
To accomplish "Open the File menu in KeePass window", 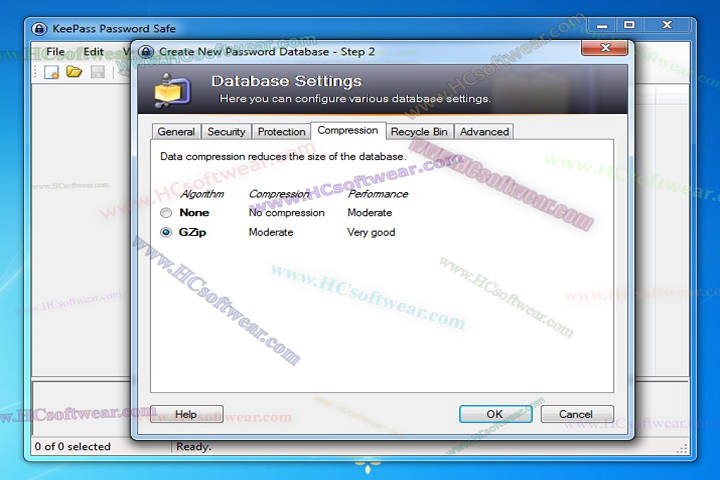I will [x=55, y=52].
